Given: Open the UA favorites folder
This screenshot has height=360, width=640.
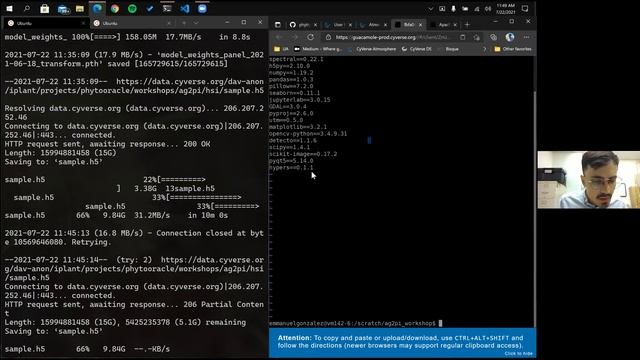Looking at the screenshot, I should coord(281,49).
